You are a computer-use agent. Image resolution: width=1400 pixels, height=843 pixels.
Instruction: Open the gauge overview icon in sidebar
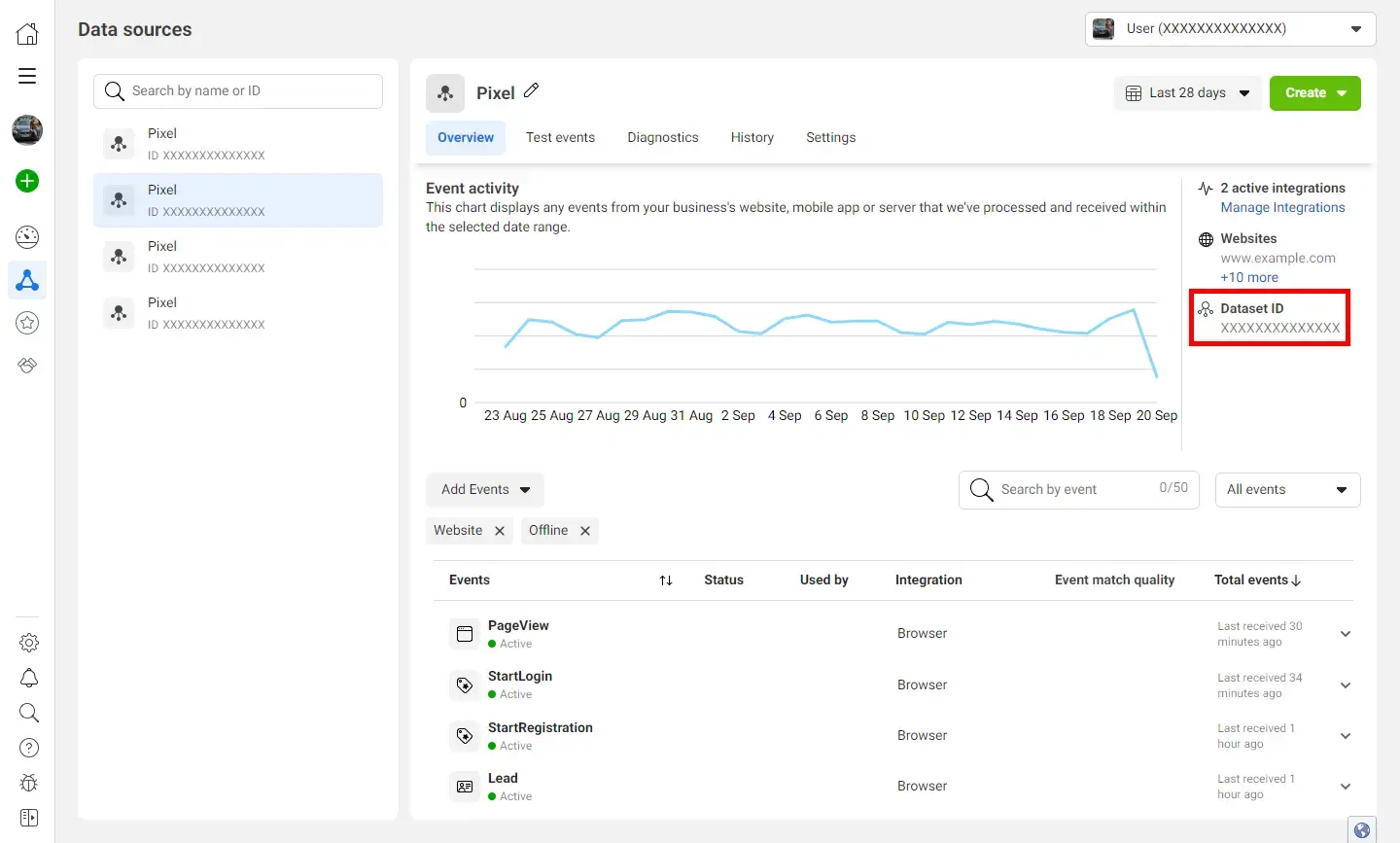pyautogui.click(x=27, y=237)
